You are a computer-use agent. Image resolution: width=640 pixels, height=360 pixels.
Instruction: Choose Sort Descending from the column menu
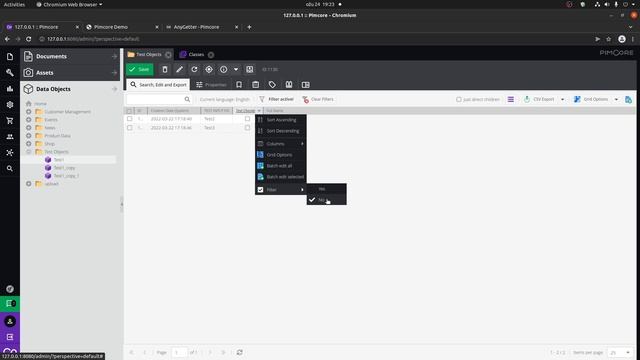pyautogui.click(x=281, y=131)
